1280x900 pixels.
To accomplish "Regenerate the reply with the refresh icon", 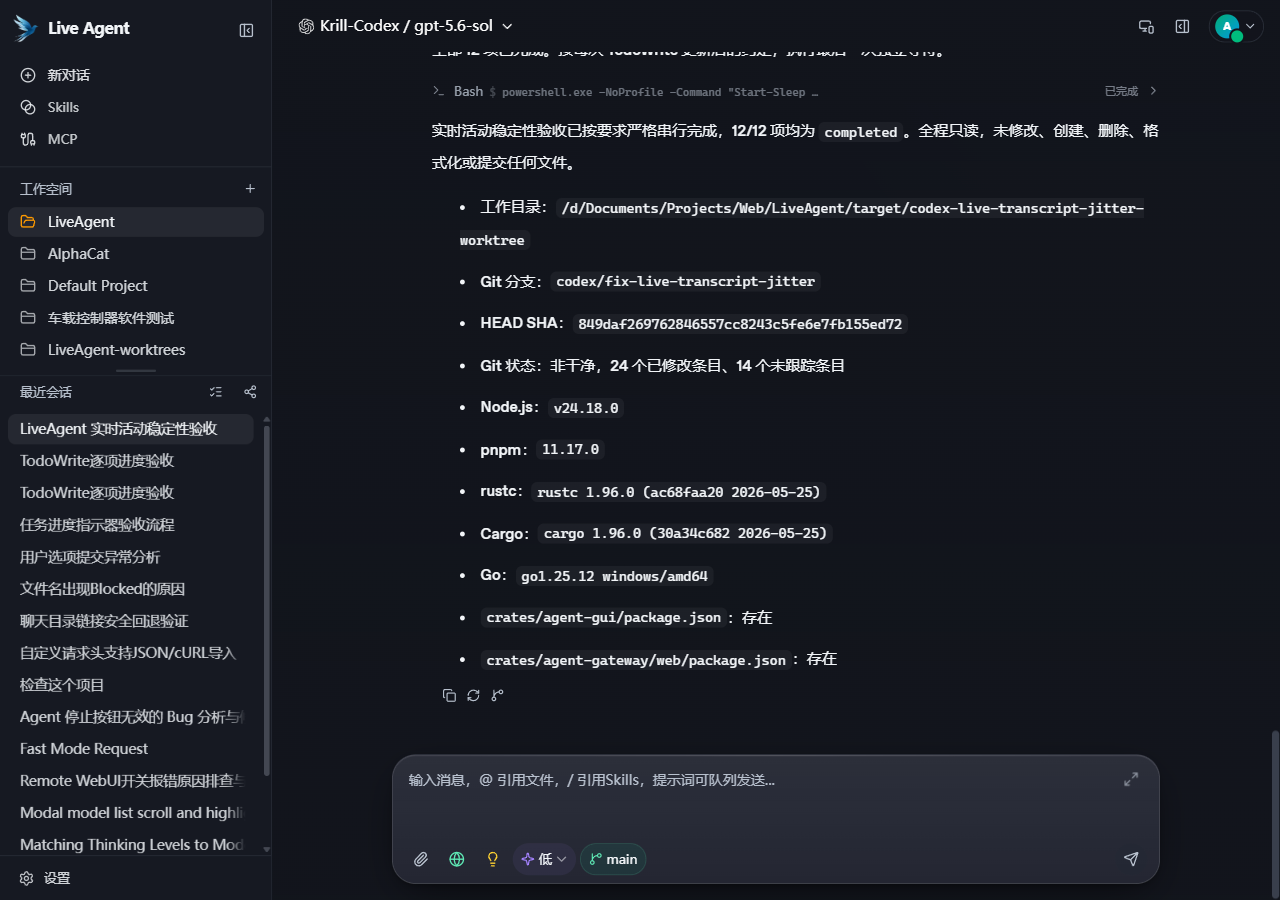I will pyautogui.click(x=473, y=695).
